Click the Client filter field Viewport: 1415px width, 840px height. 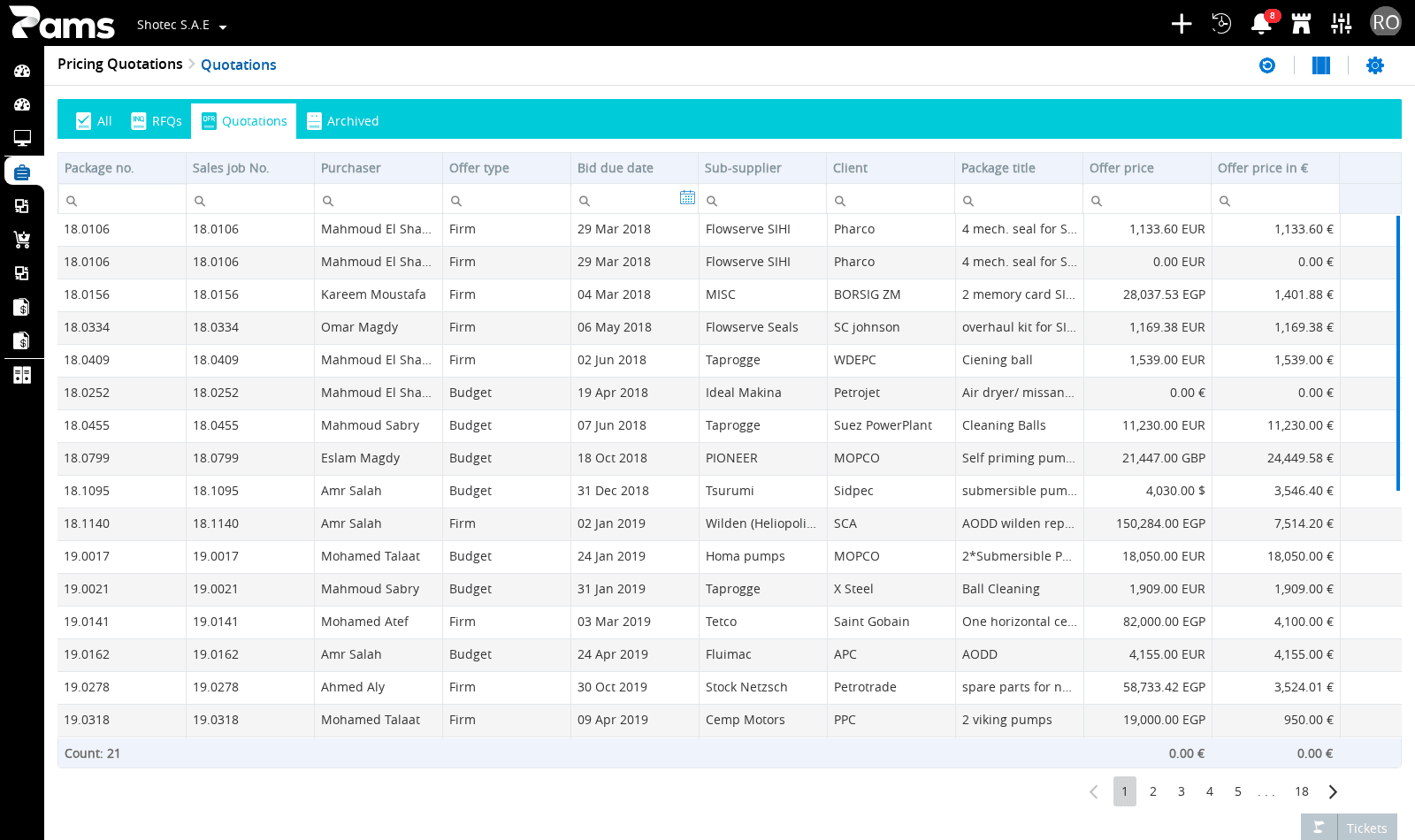click(x=891, y=200)
